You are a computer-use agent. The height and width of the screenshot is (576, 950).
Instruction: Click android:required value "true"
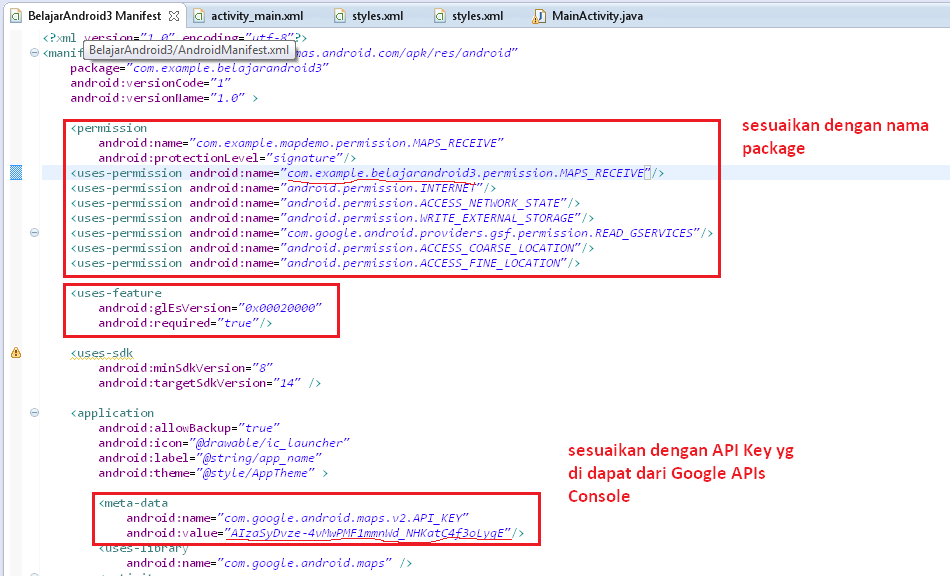(x=238, y=323)
